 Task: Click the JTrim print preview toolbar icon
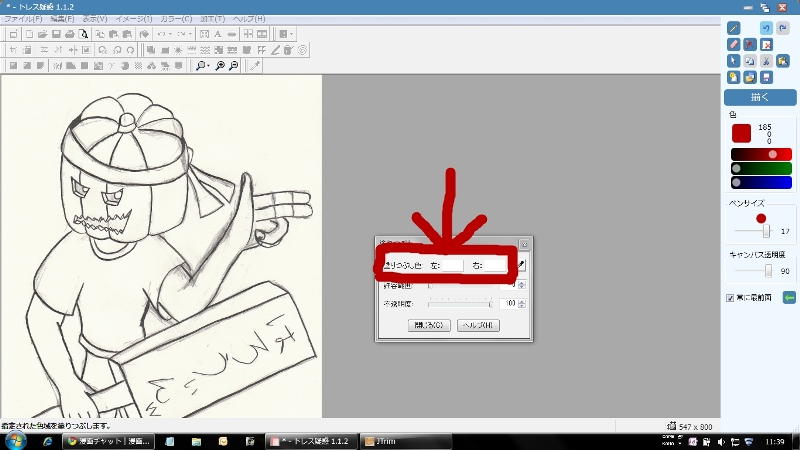coord(84,34)
